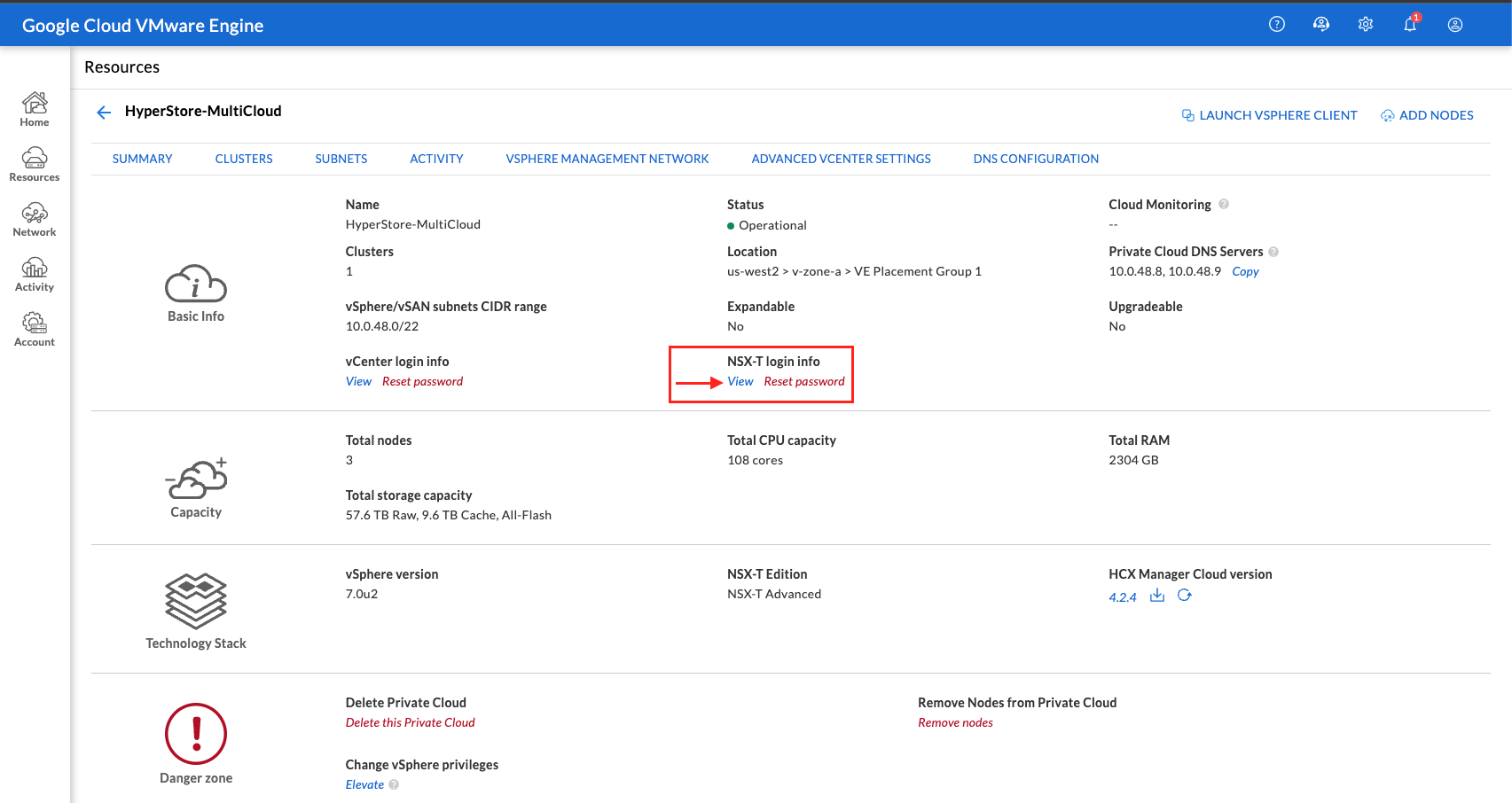Click the Cloud Monitoring help icon
The height and width of the screenshot is (803, 1512).
point(1224,204)
